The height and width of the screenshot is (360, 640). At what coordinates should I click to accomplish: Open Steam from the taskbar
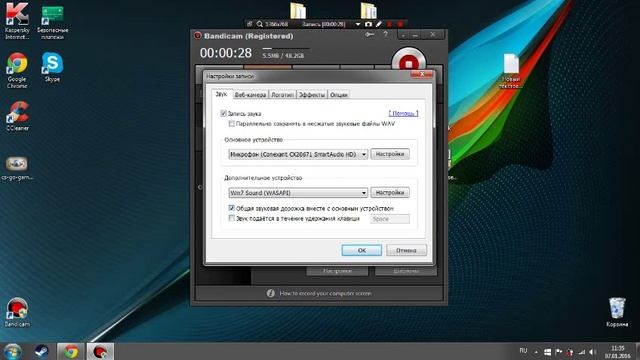41,351
